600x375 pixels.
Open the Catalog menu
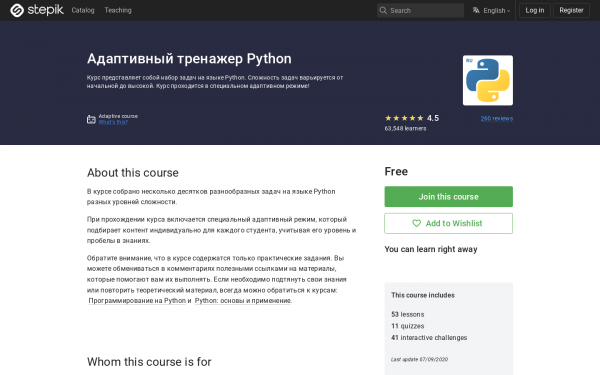pos(83,10)
